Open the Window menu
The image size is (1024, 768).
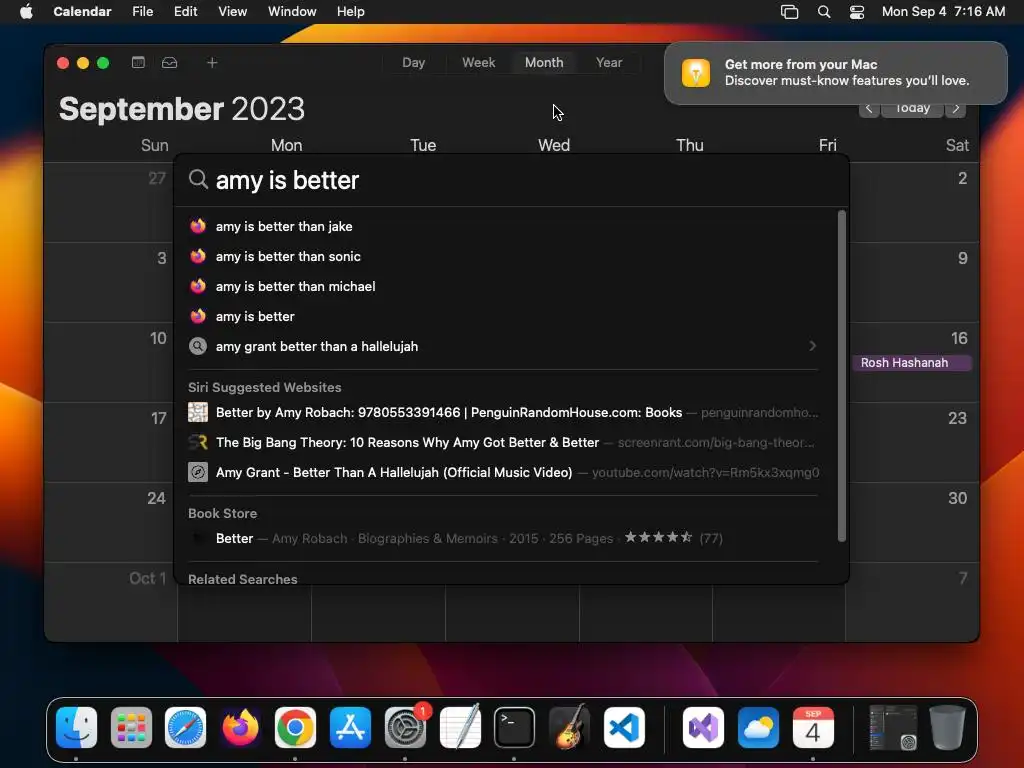(x=292, y=12)
